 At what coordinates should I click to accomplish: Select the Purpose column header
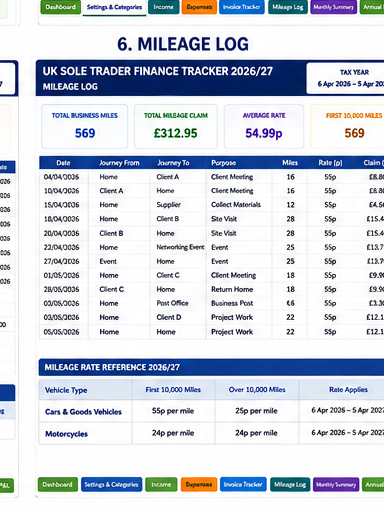click(223, 163)
